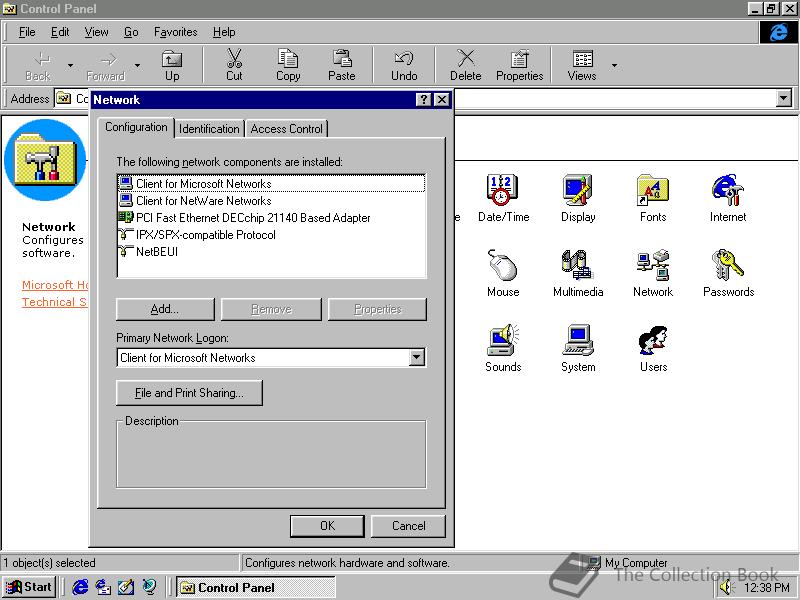Select the Passwords icon
Viewport: 800px width, 600px height.
pos(728,273)
